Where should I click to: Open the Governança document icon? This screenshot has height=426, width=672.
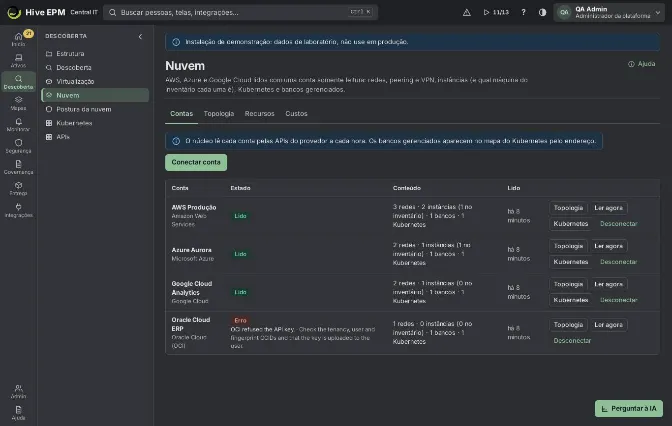18,167
